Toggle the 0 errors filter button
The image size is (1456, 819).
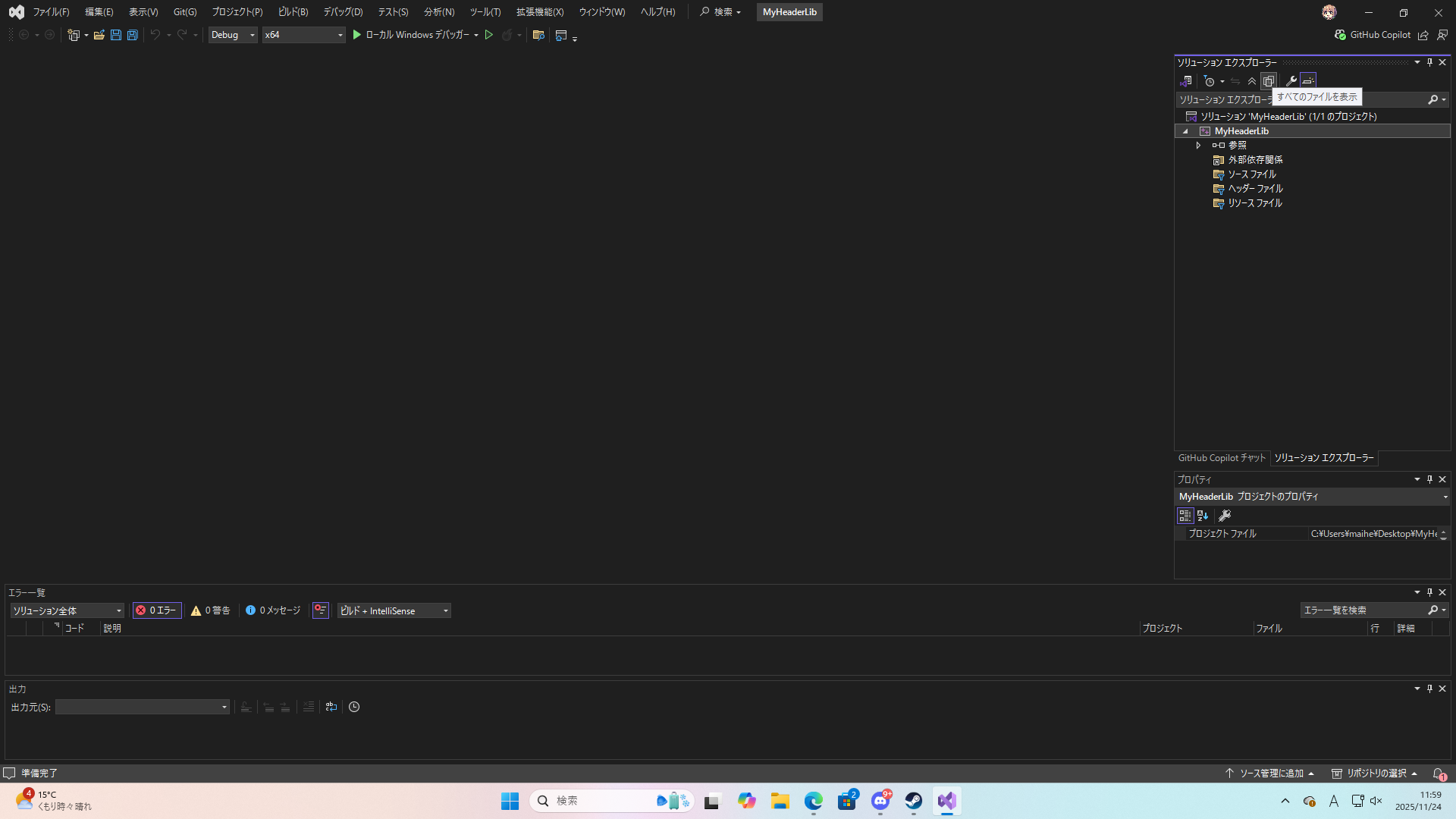tap(157, 610)
